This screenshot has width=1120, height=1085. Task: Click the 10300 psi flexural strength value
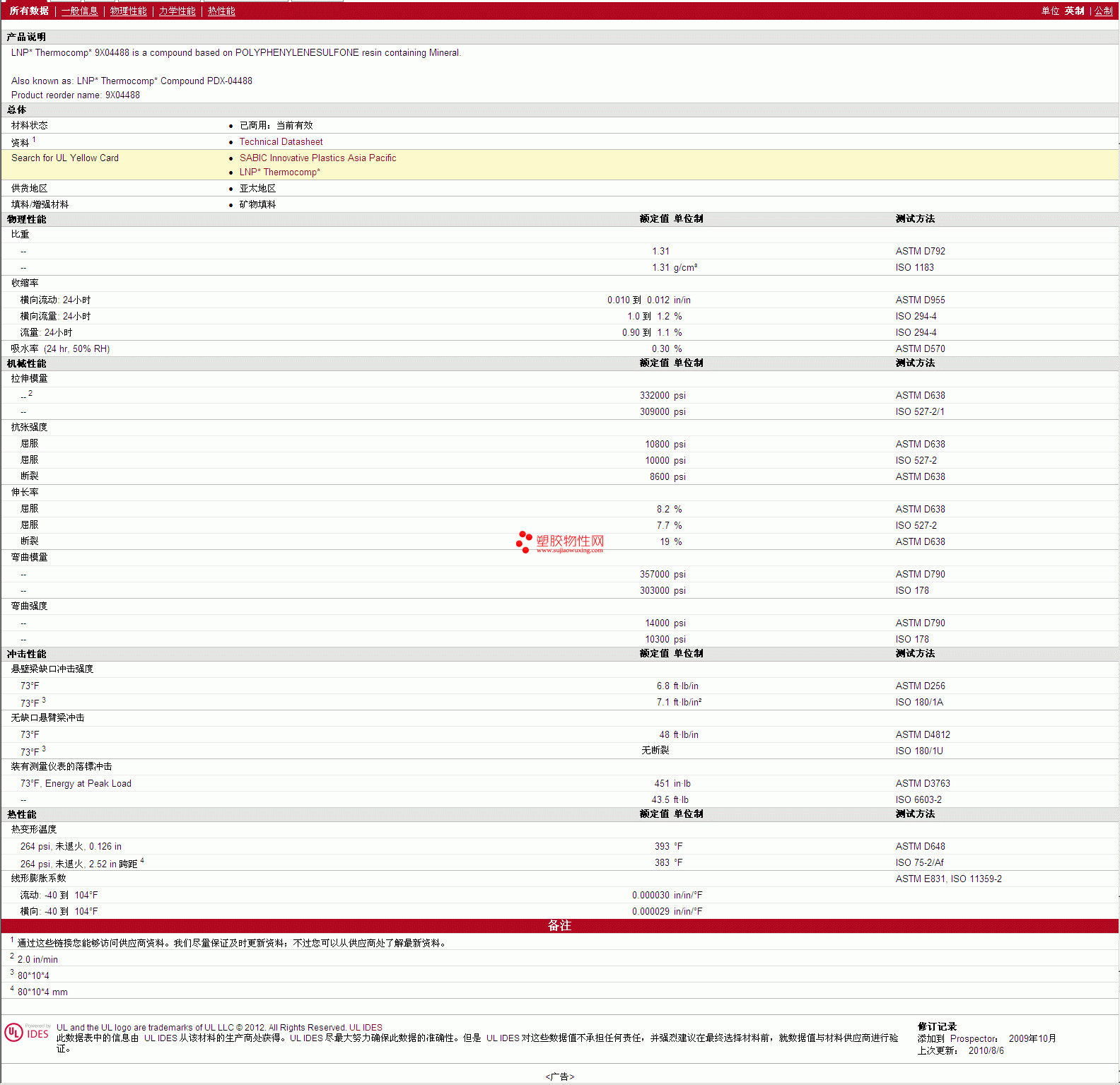click(665, 639)
